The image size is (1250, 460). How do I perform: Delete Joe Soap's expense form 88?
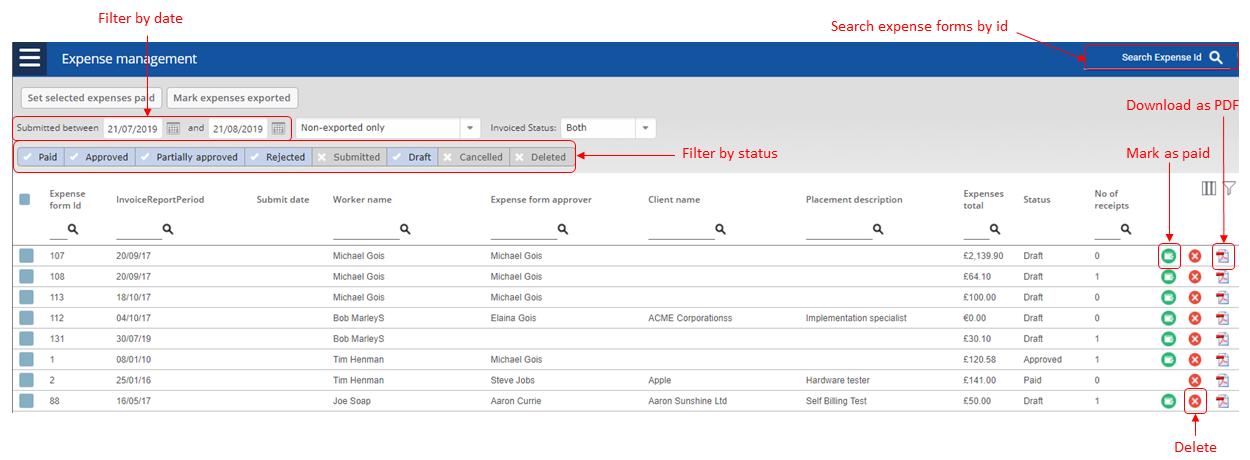point(1194,401)
